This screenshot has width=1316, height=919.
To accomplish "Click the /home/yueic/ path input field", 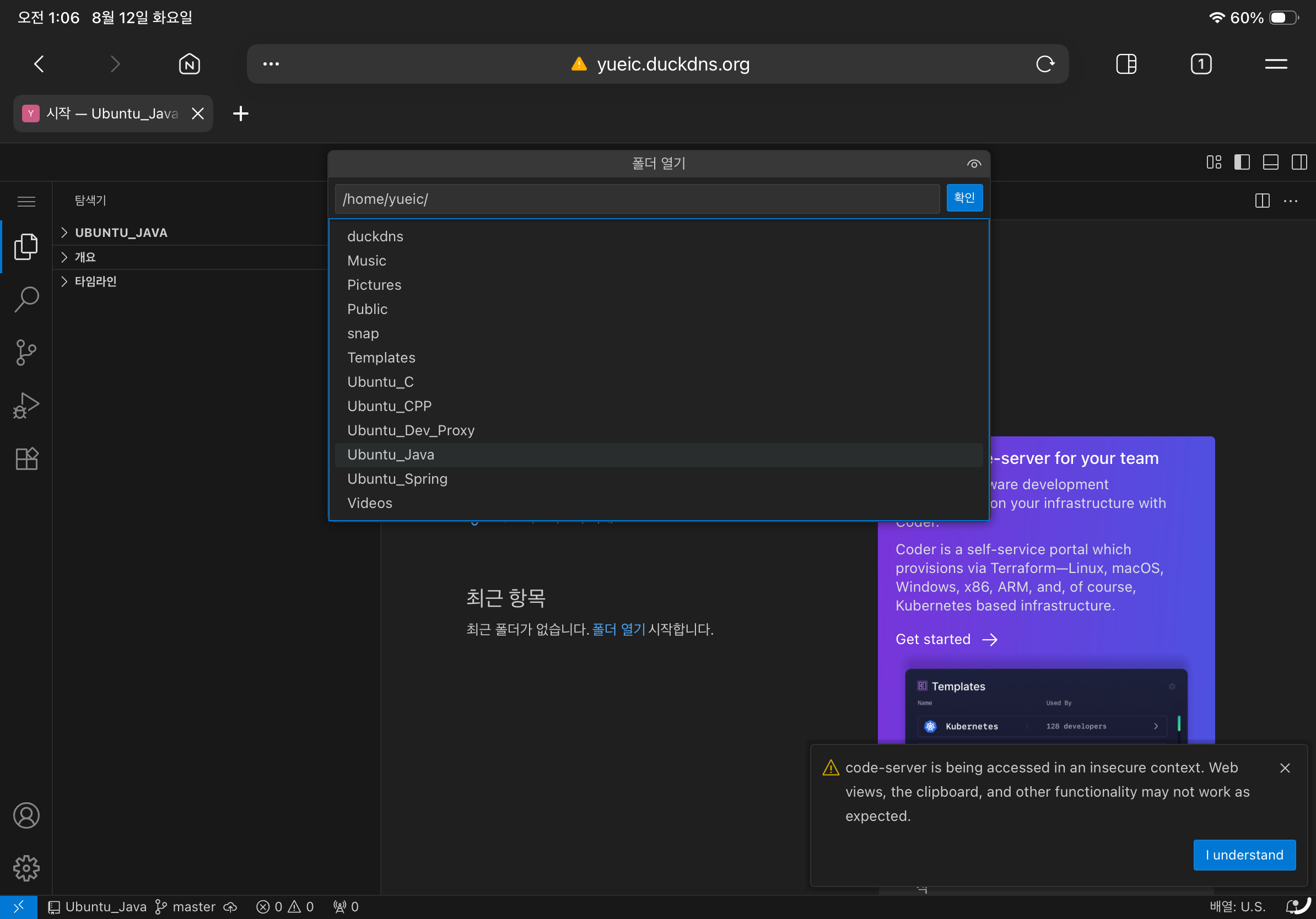I will 636,199.
